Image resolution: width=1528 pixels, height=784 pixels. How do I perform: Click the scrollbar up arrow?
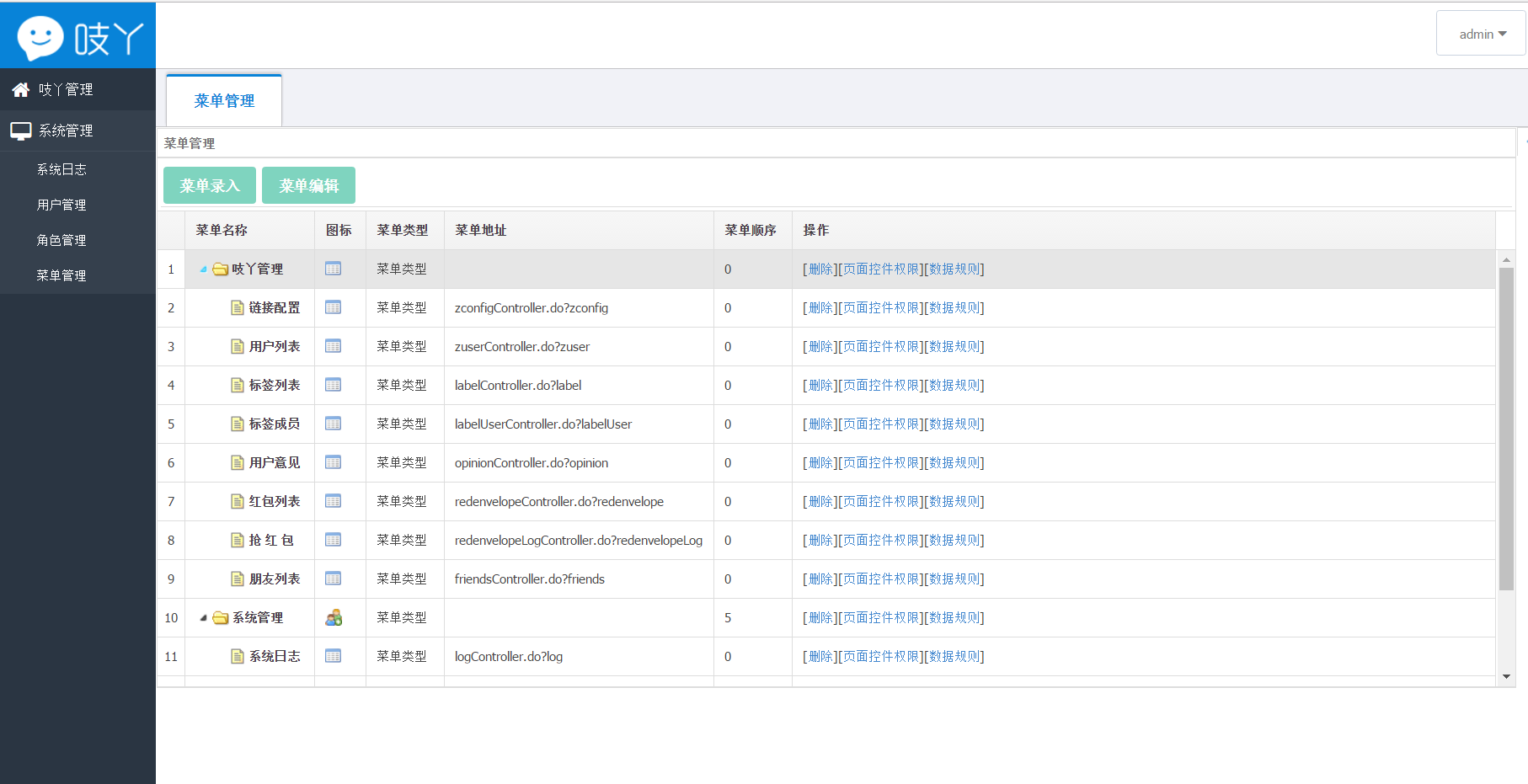(1506, 259)
